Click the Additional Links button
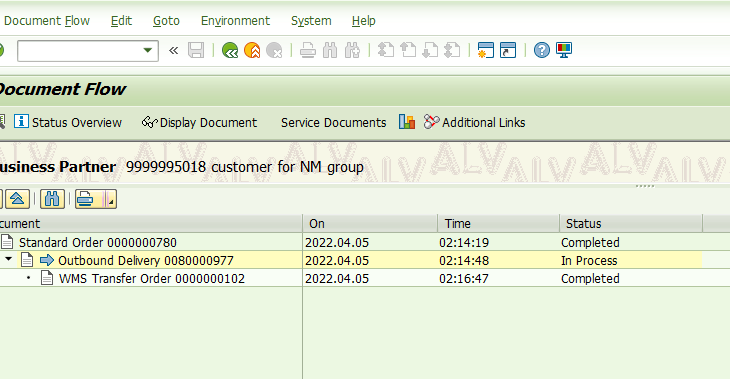730x379 pixels. [x=474, y=122]
